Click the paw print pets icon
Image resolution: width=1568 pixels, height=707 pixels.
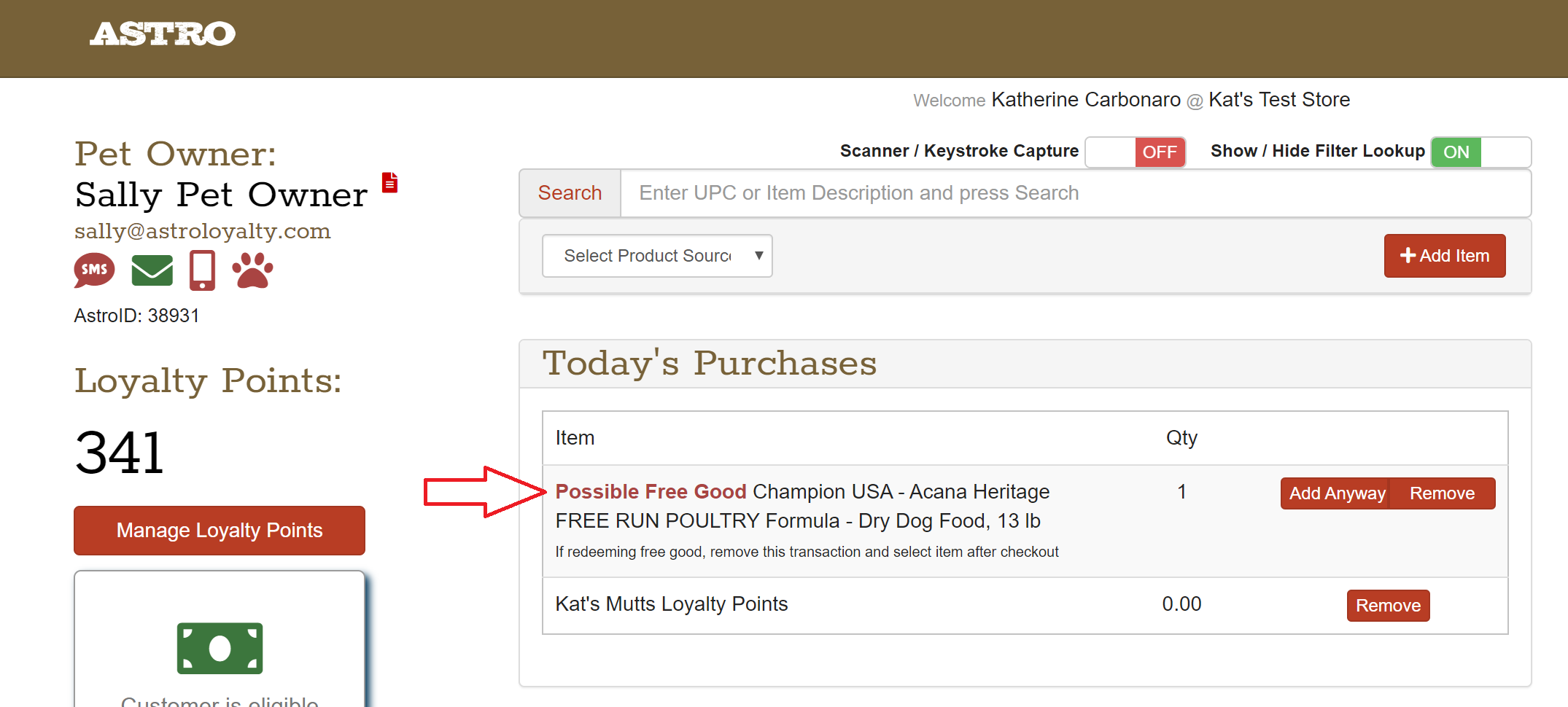click(252, 270)
